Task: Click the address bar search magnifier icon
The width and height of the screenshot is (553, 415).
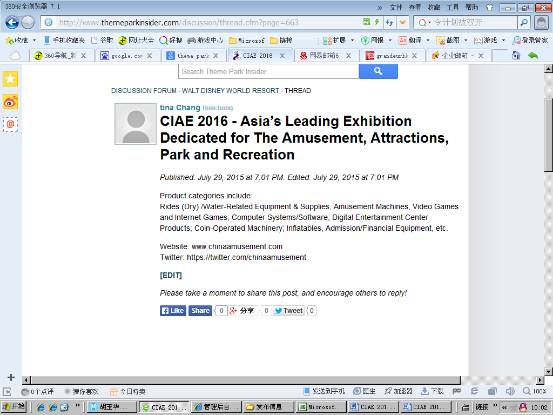Action: 524,23
